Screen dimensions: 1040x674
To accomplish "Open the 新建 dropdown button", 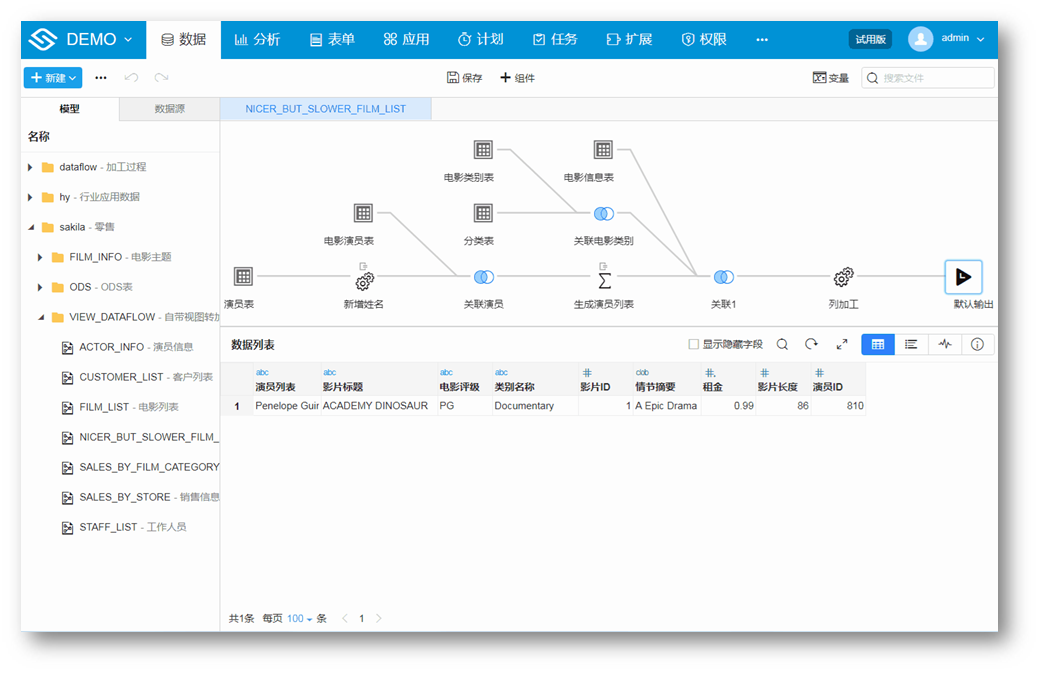I will tap(52, 77).
